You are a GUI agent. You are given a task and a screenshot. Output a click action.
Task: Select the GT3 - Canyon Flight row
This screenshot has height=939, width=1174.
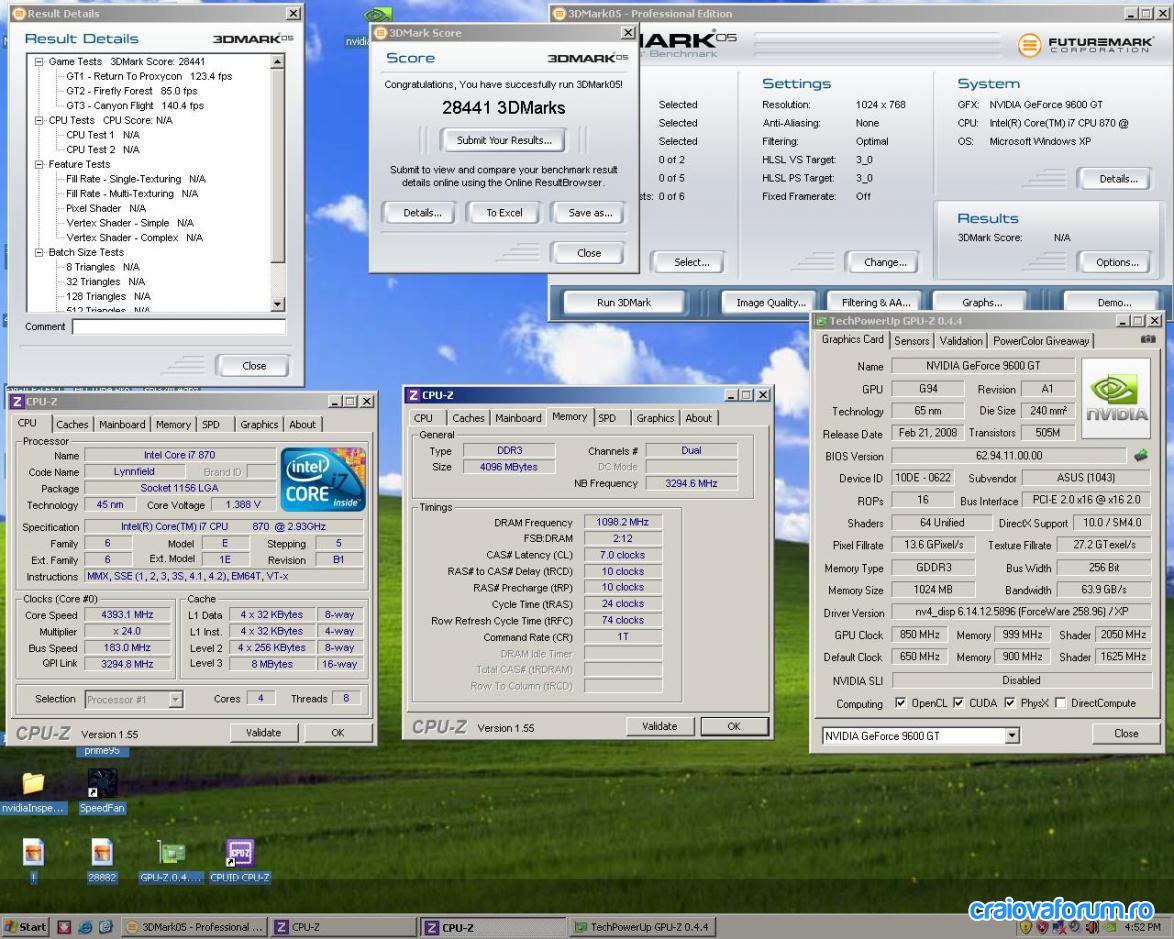pyautogui.click(x=135, y=106)
